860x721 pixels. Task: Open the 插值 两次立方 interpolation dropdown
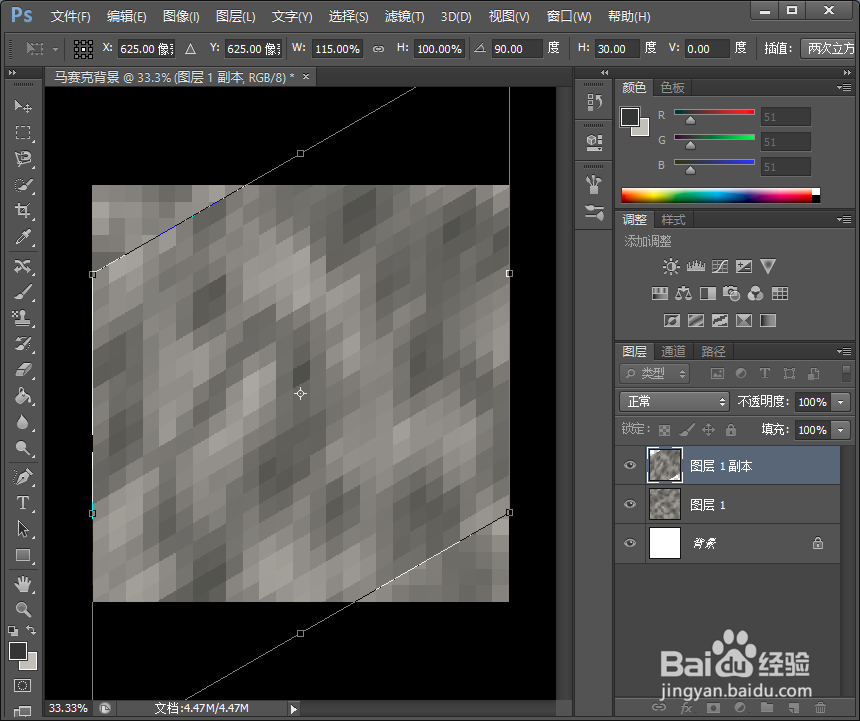click(x=829, y=49)
